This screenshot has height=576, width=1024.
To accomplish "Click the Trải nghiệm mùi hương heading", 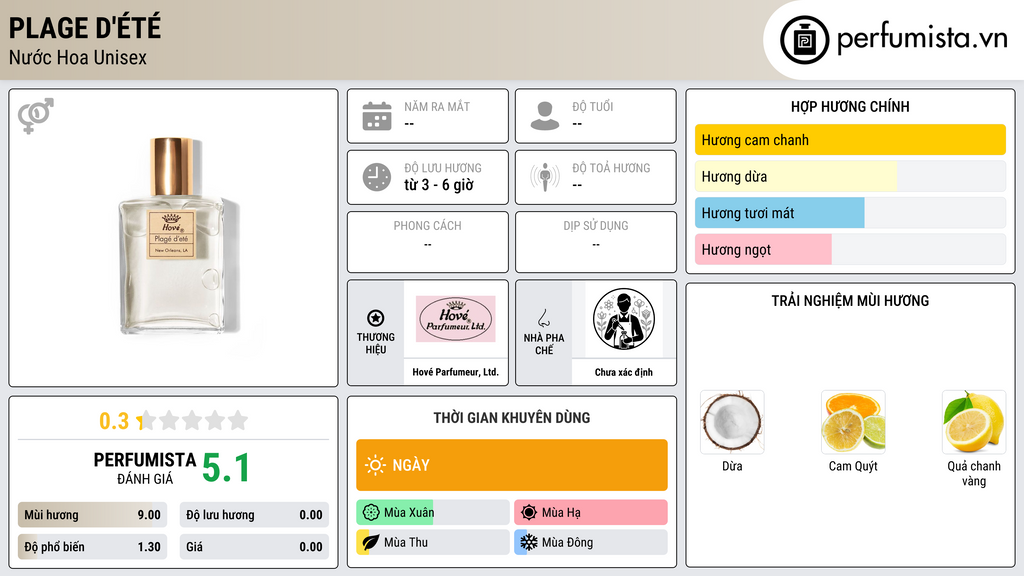I will pos(850,300).
